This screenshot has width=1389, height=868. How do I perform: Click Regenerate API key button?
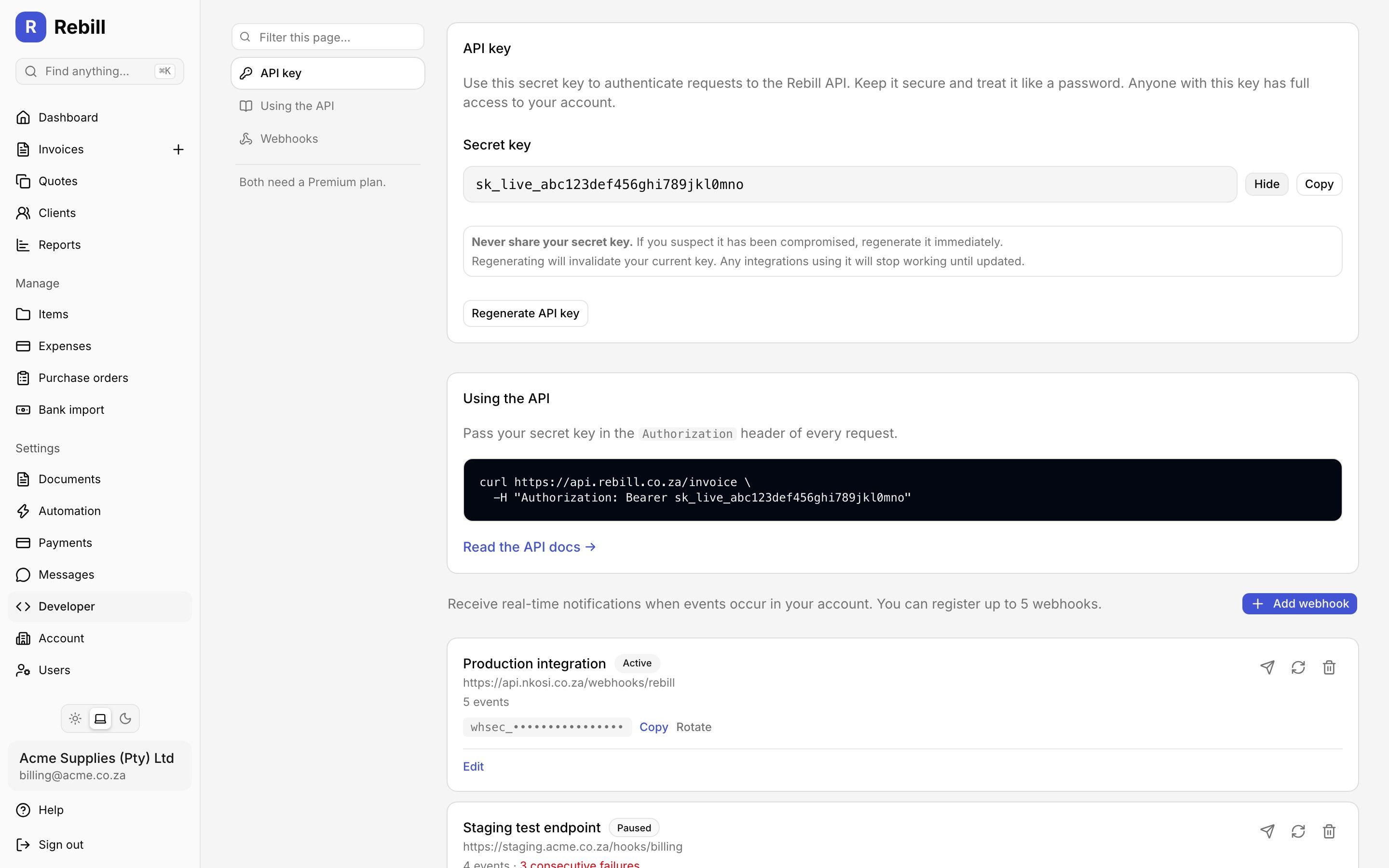[525, 313]
